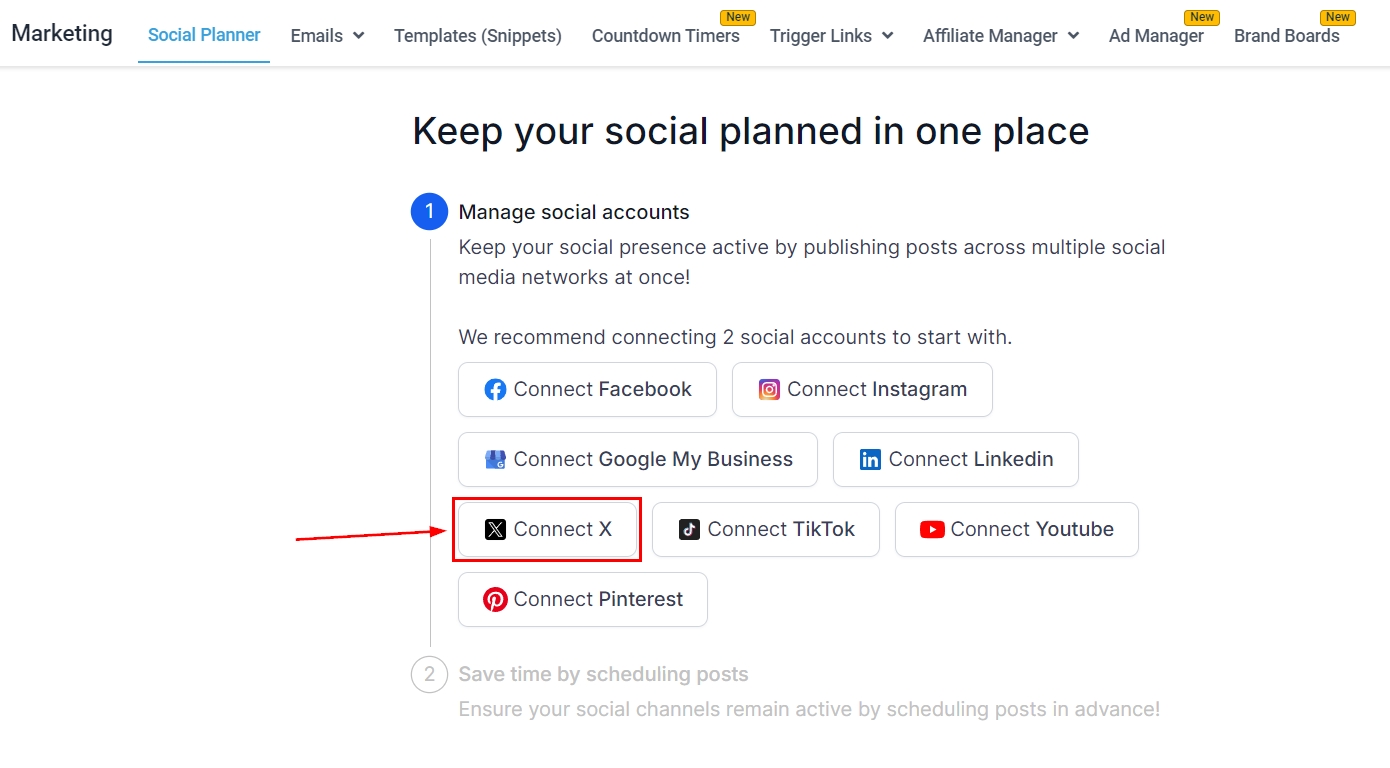Image resolution: width=1390 pixels, height=768 pixels.
Task: Click the Pinterest logo icon
Action: [495, 600]
